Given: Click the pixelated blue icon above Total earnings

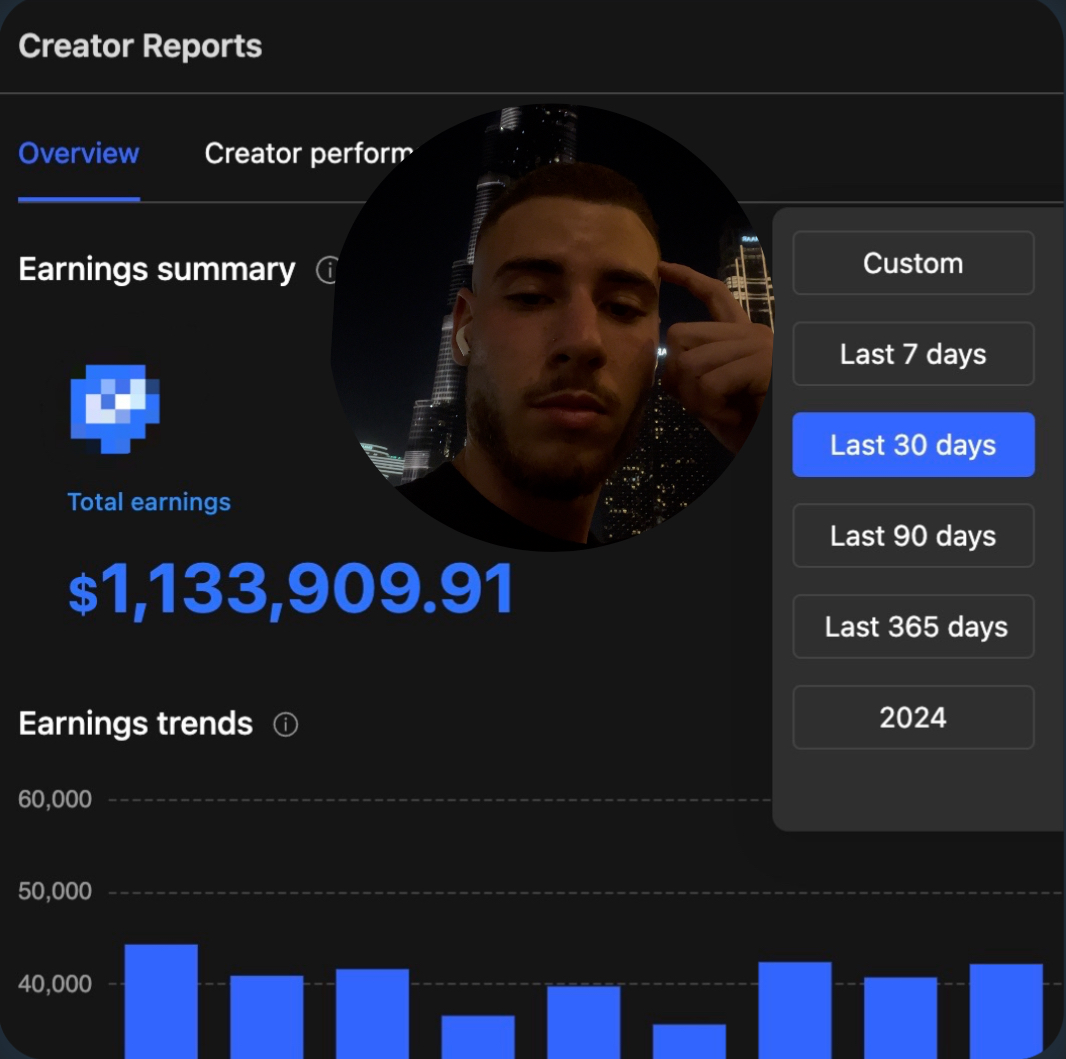Looking at the screenshot, I should [115, 408].
